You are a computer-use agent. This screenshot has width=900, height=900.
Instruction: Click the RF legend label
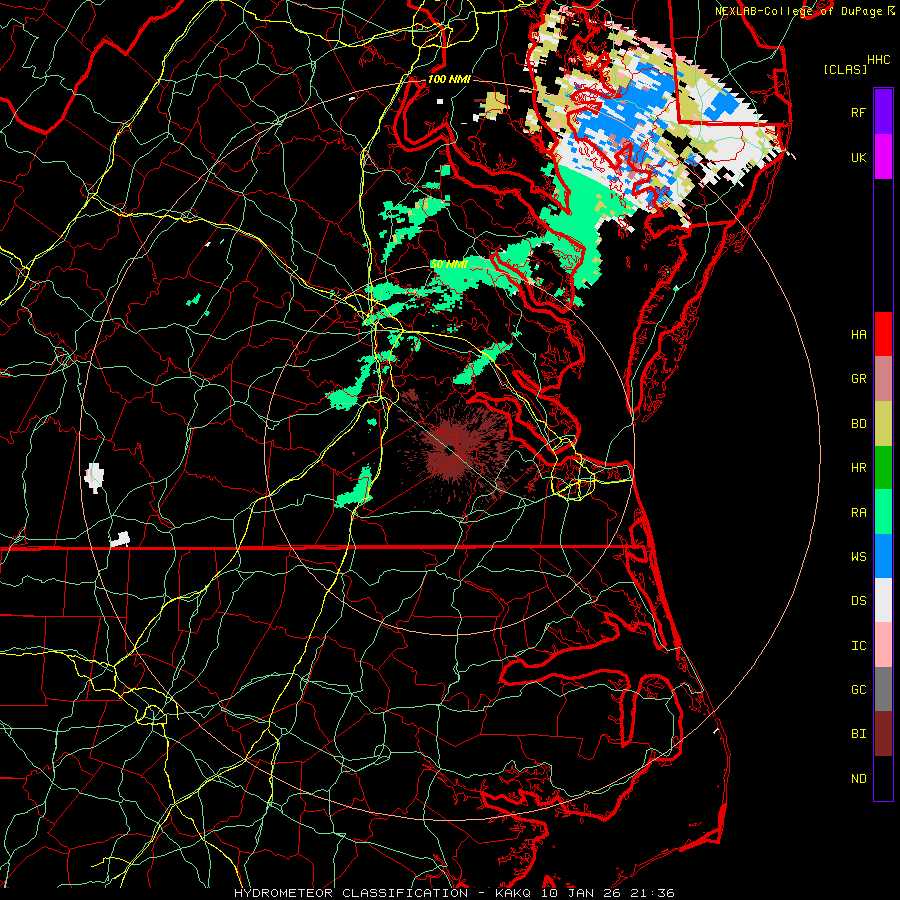(x=858, y=112)
